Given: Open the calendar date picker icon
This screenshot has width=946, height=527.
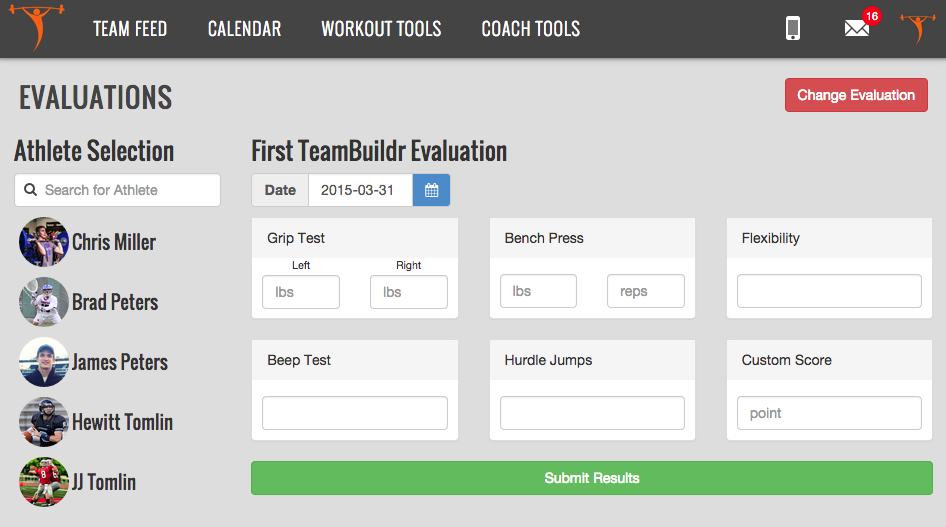Looking at the screenshot, I should point(431,190).
